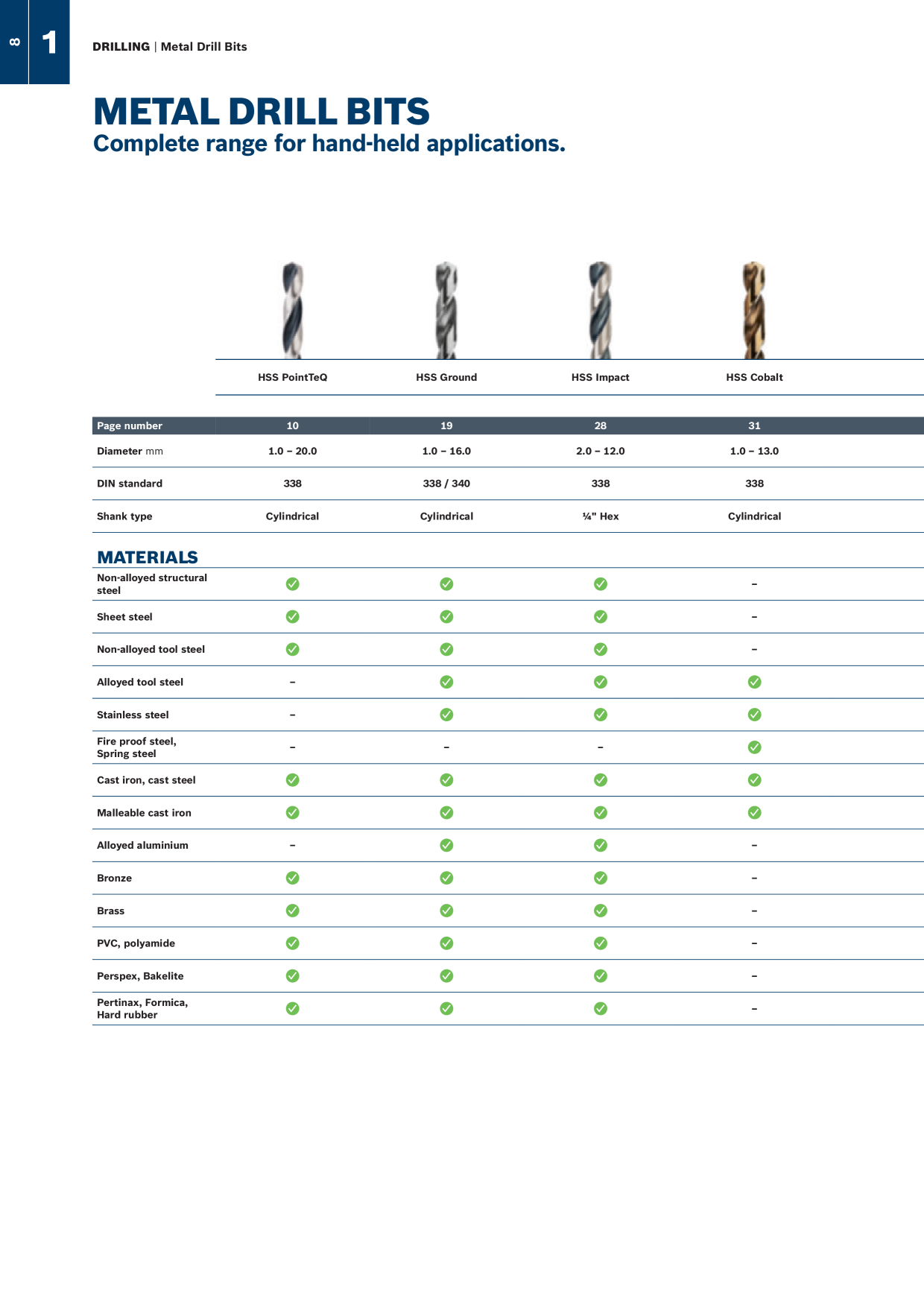Click the PVC, polyamide row label

tap(136, 943)
